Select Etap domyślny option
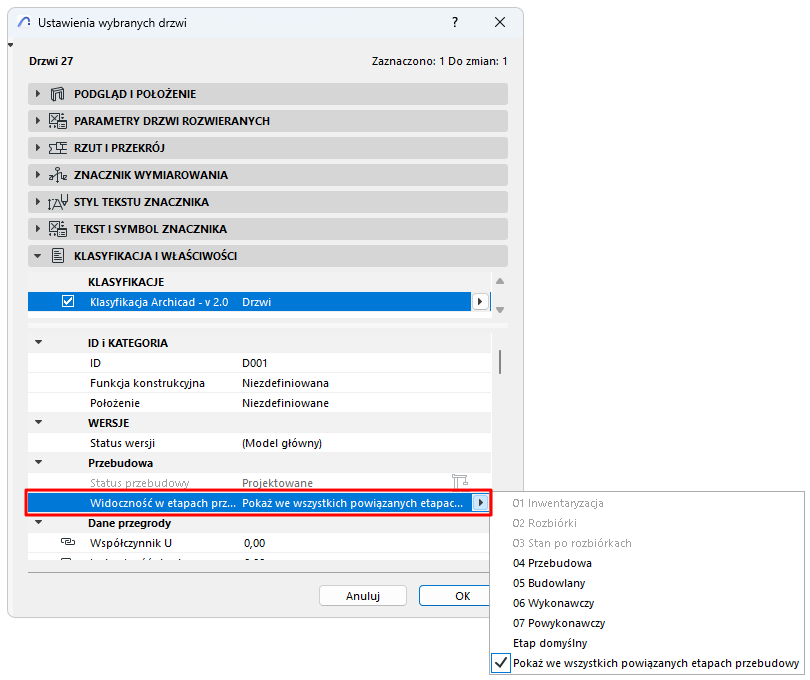810x680 pixels. point(550,643)
